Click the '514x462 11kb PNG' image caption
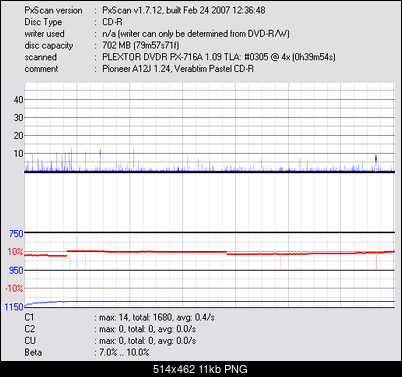The width and height of the screenshot is (402, 377). [200, 369]
